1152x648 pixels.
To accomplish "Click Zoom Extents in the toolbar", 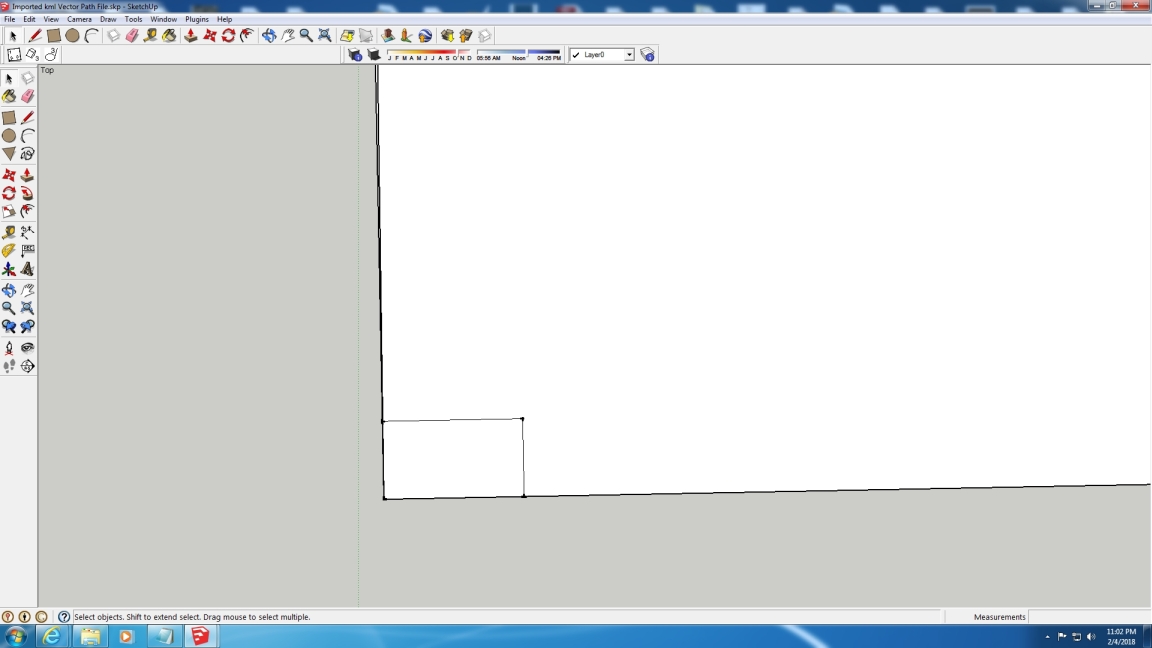I will (x=324, y=35).
